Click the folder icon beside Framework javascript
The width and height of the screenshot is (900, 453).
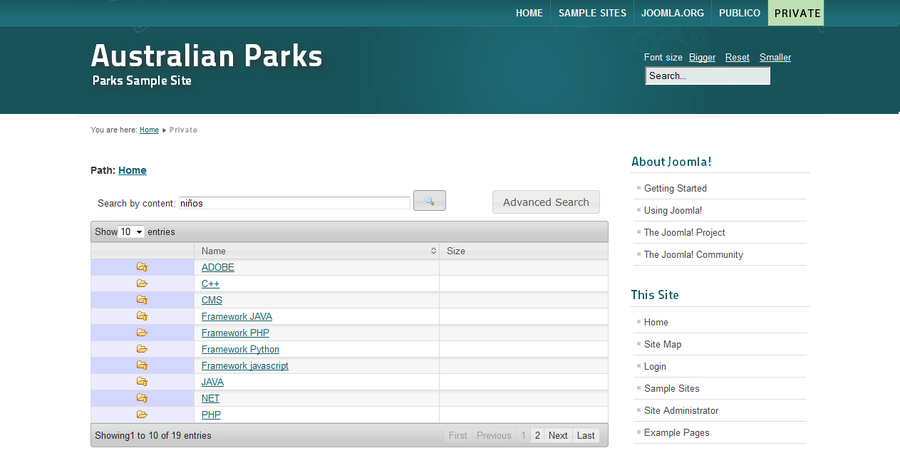pyautogui.click(x=142, y=365)
